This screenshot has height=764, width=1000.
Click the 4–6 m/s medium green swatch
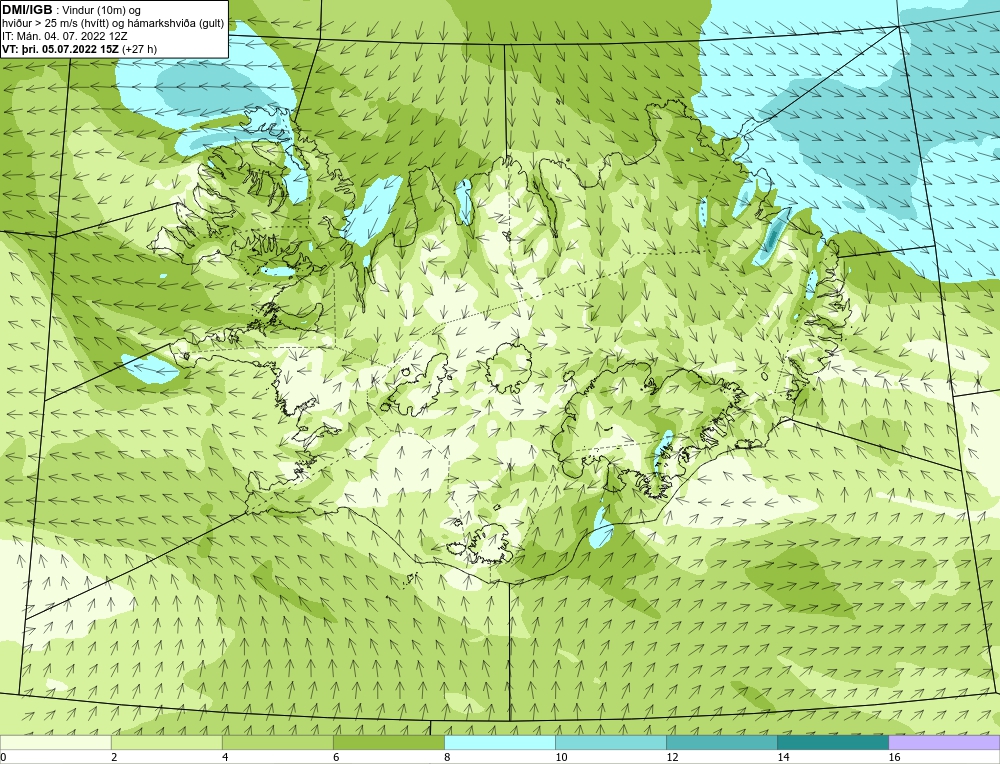[x=277, y=742]
